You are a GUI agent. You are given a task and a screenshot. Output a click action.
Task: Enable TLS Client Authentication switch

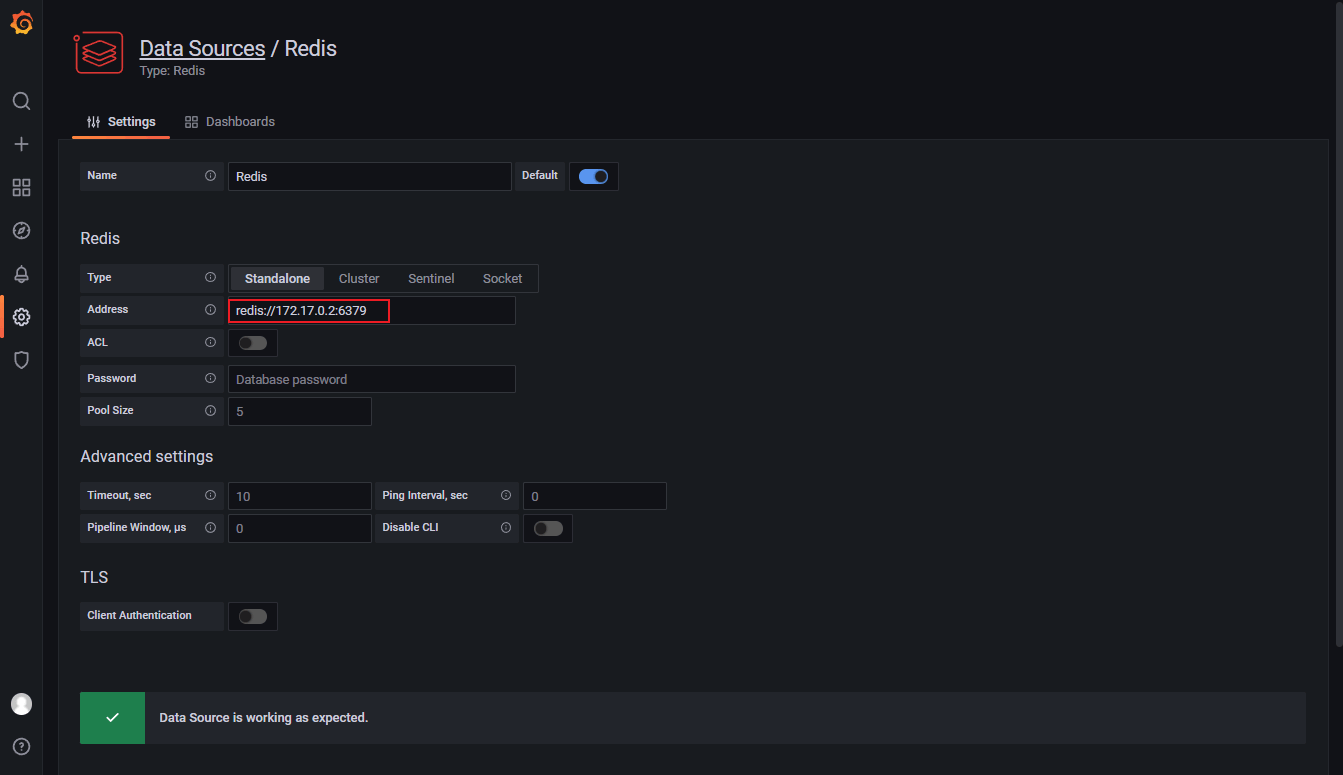tap(252, 616)
